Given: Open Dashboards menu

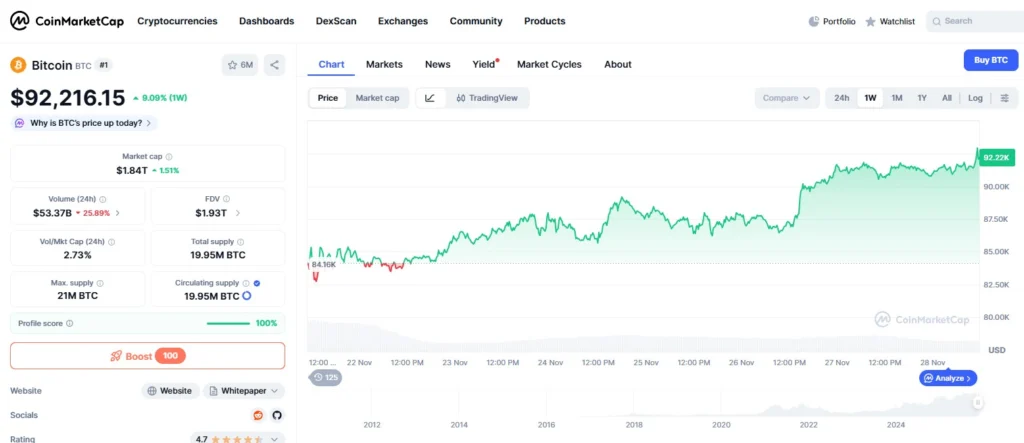Looking at the screenshot, I should click(x=266, y=21).
